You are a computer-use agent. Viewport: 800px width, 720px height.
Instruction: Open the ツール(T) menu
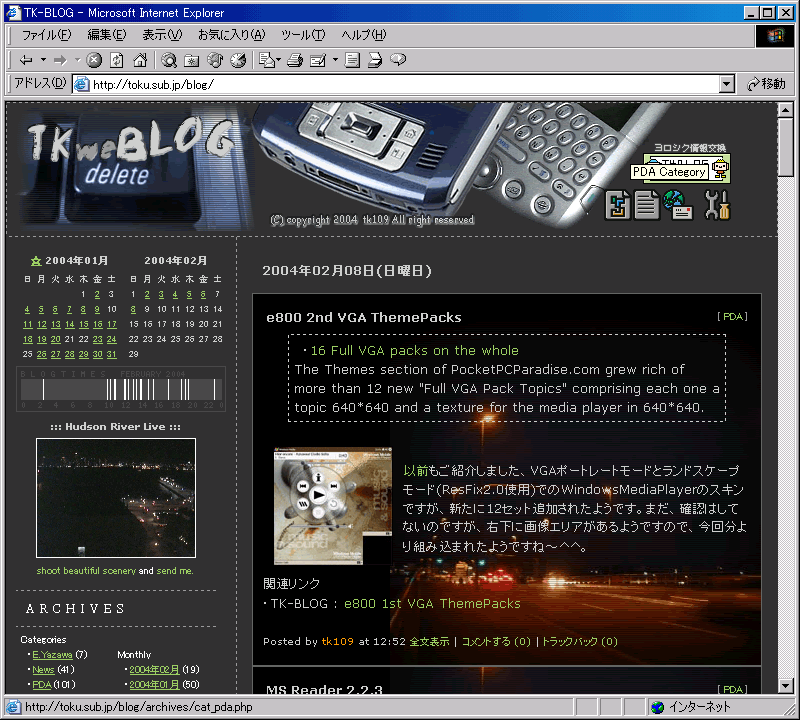click(x=303, y=35)
